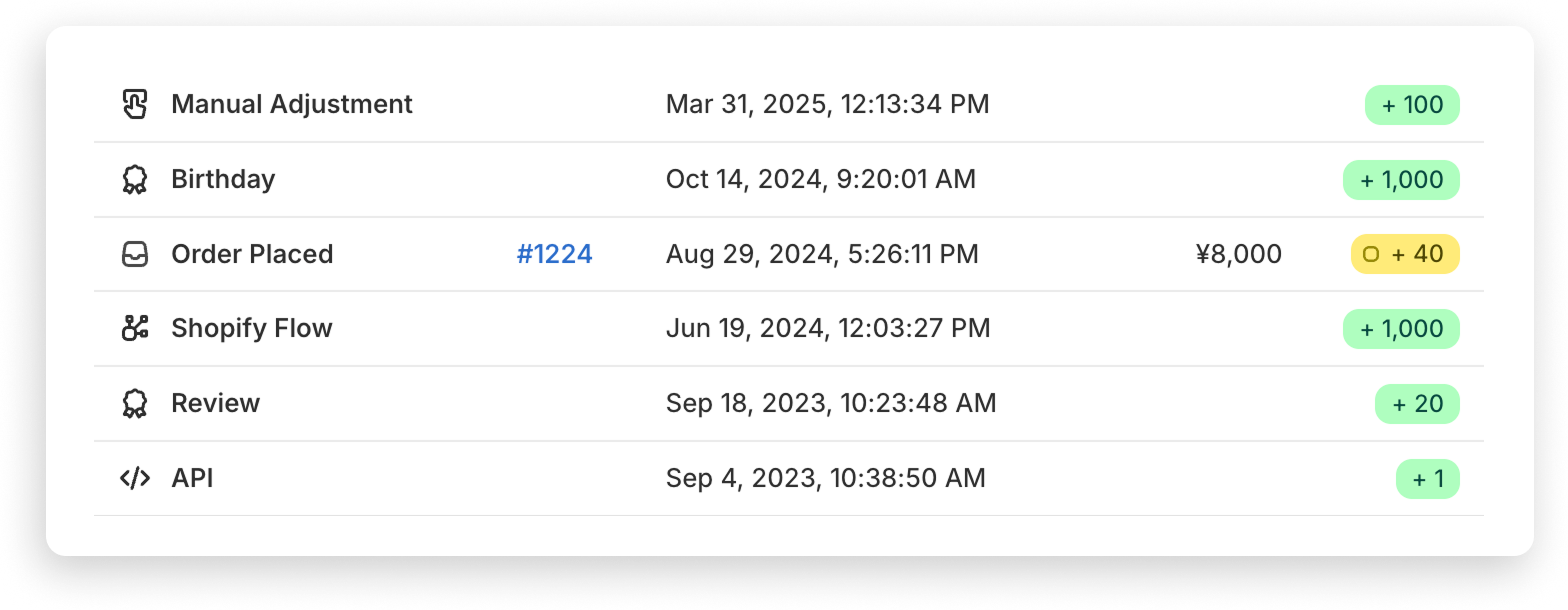Click the API code brackets icon
The height and width of the screenshot is (610, 1568).
134,478
